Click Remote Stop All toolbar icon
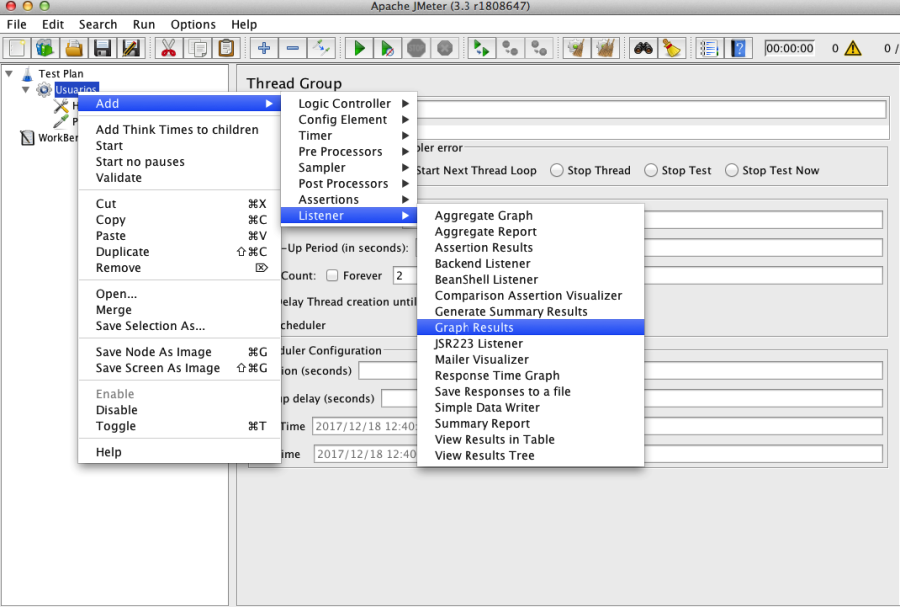 510,48
